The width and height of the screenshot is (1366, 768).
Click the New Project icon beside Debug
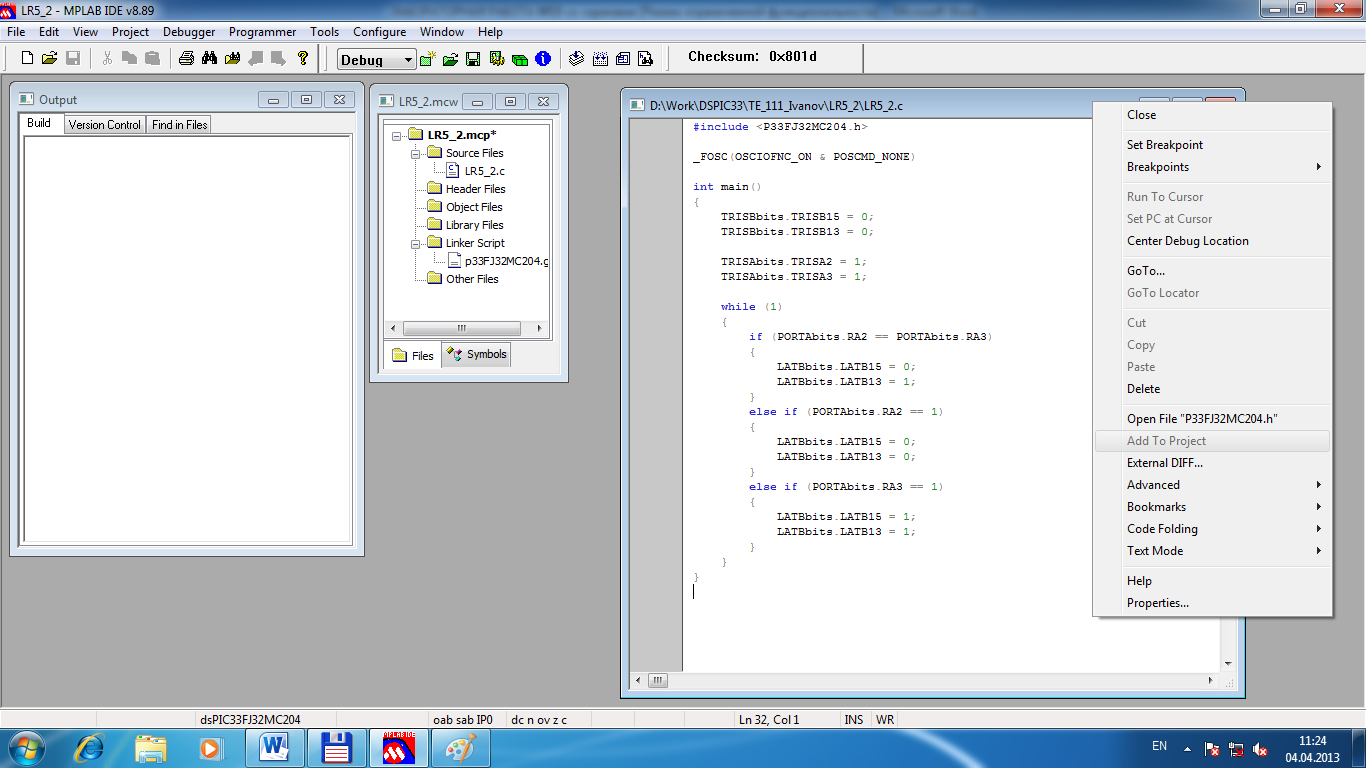coord(428,59)
